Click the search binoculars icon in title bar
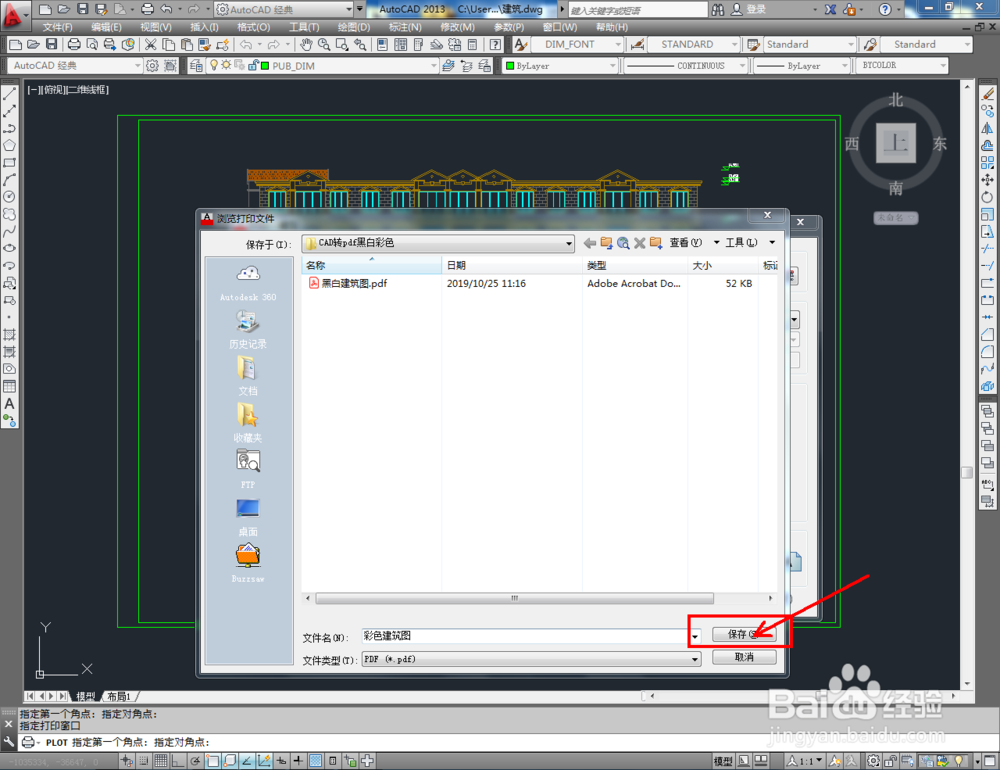This screenshot has width=1000, height=770. click(717, 10)
